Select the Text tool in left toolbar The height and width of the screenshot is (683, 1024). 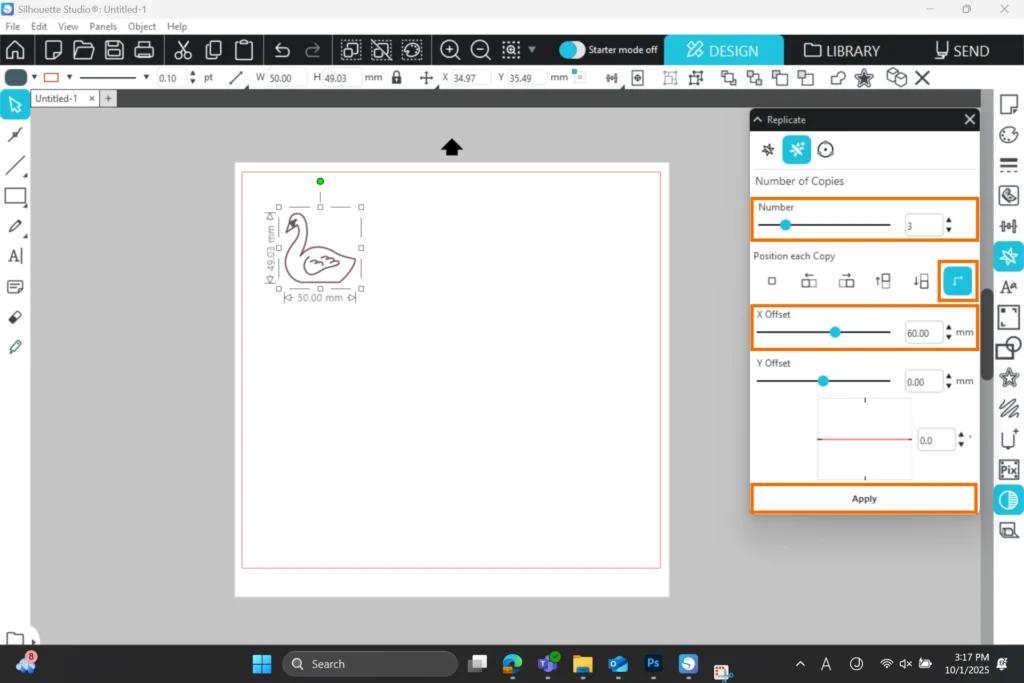tap(15, 256)
